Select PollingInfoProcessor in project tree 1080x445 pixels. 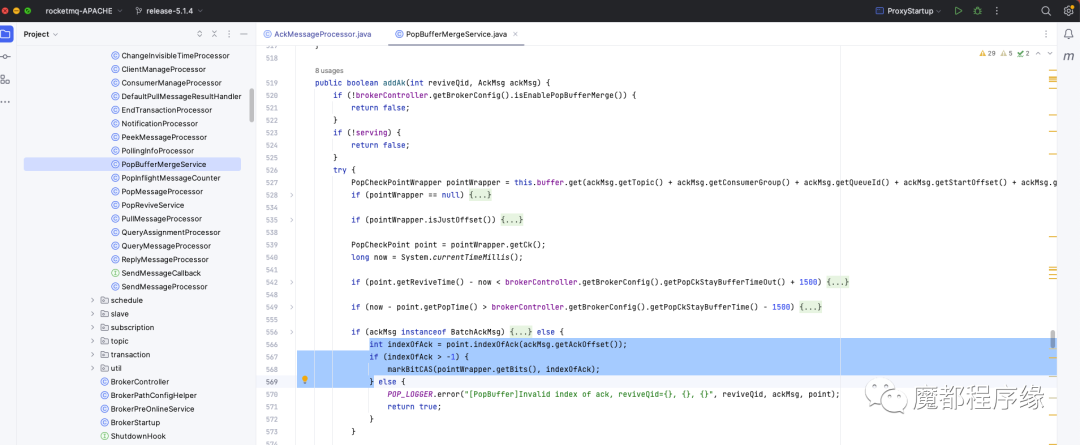click(x=158, y=151)
